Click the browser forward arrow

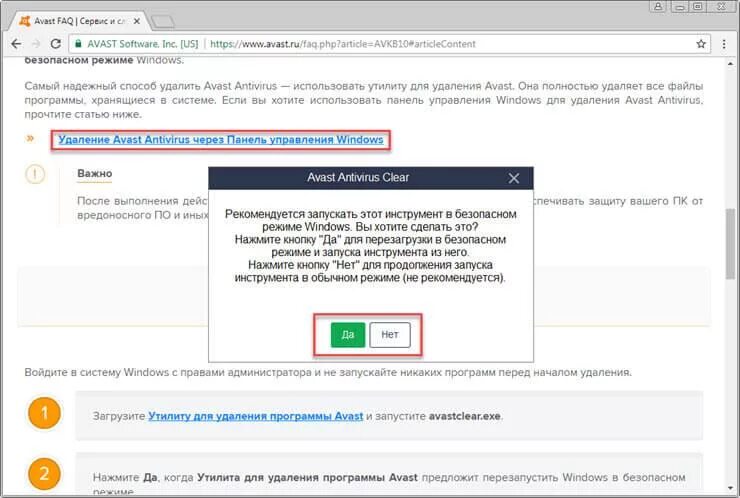click(x=36, y=44)
